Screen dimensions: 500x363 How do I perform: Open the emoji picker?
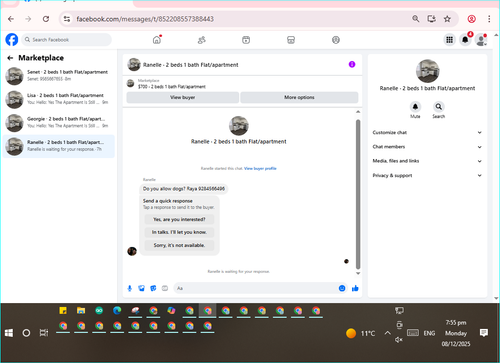pyautogui.click(x=342, y=288)
